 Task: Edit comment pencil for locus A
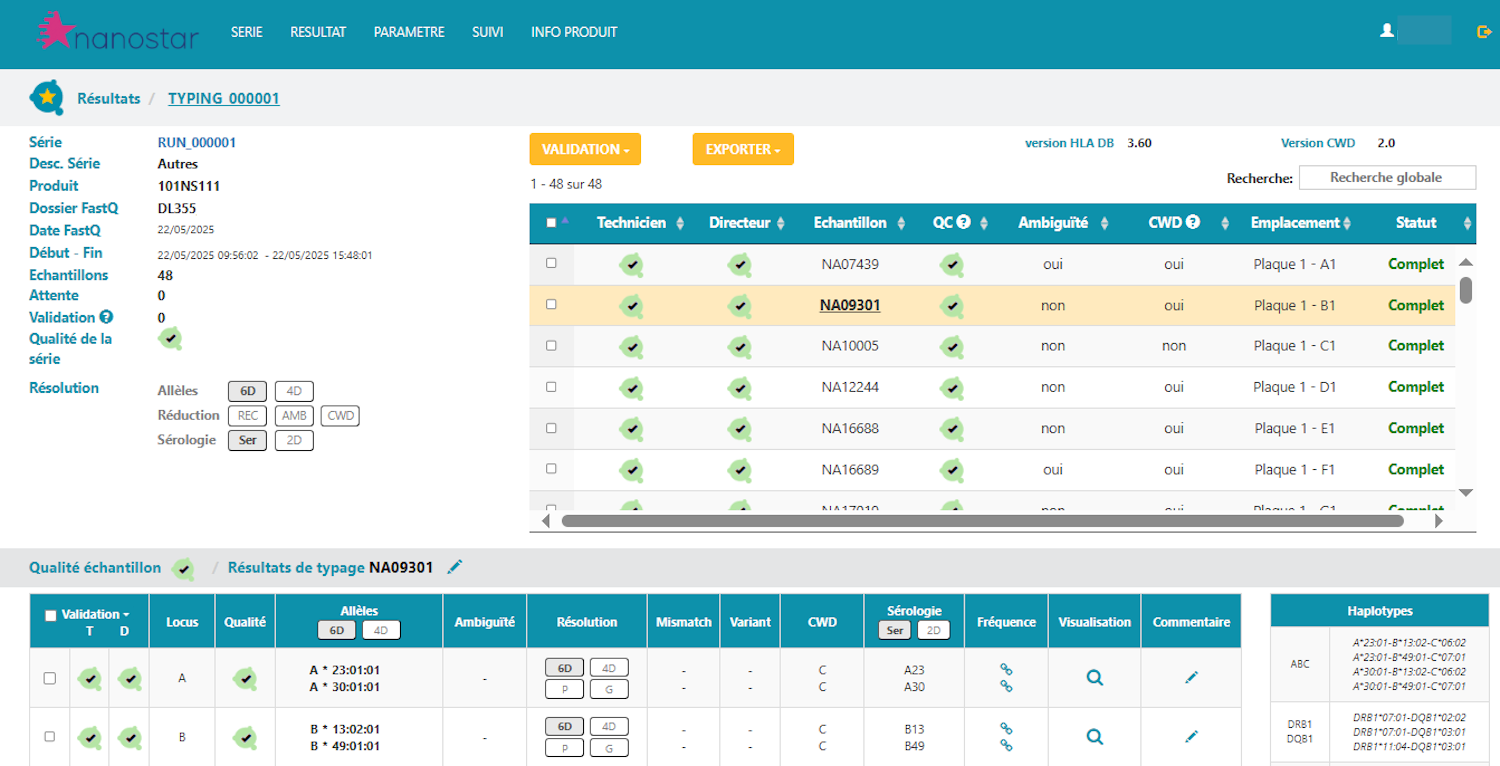tap(1191, 677)
